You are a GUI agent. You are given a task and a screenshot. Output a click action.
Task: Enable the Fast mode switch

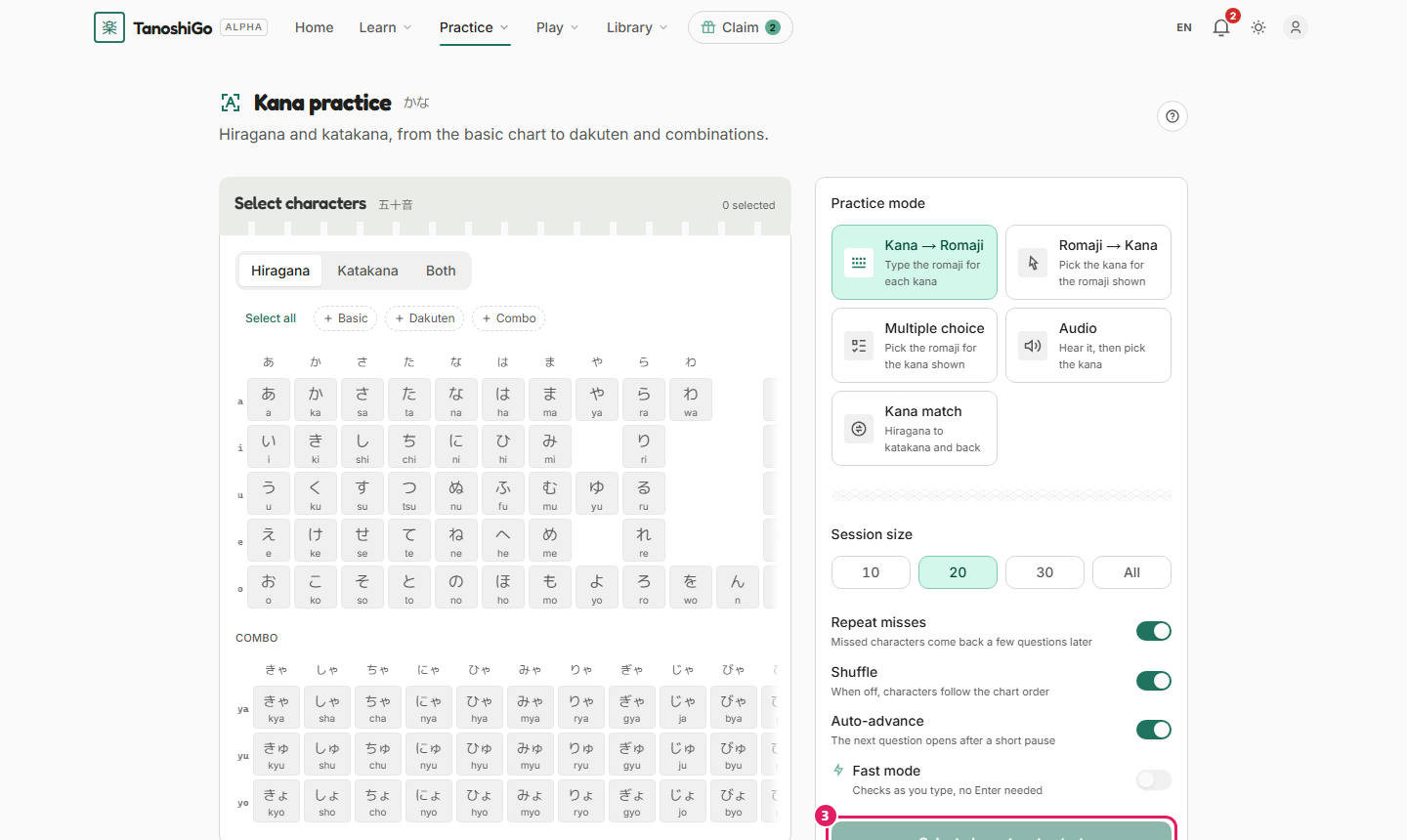pos(1154,779)
